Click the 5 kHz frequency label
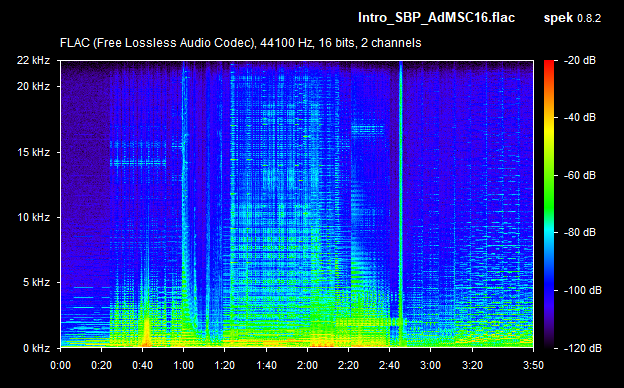Screen dimensions: 624x388 [36, 283]
